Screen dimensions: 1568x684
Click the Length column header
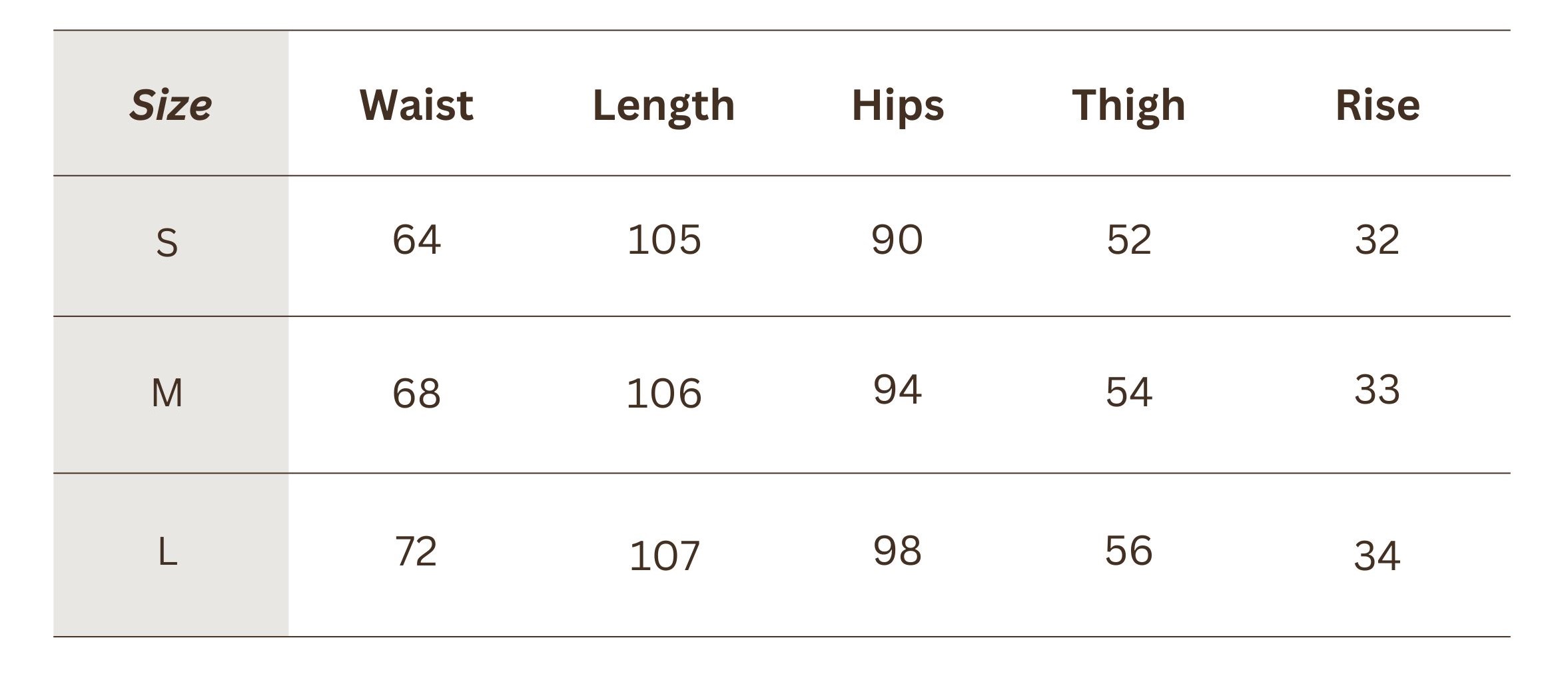pyautogui.click(x=663, y=105)
